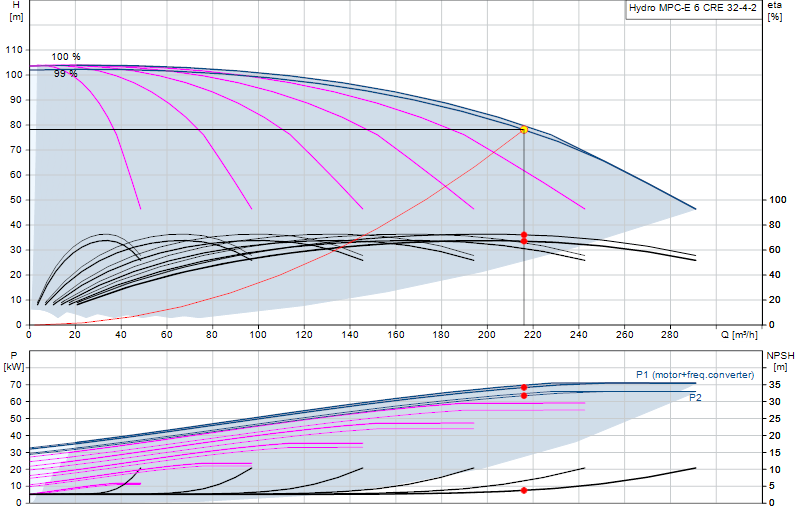Click the 'P1 (motor+freq.converter)' curve label

pyautogui.click(x=695, y=375)
